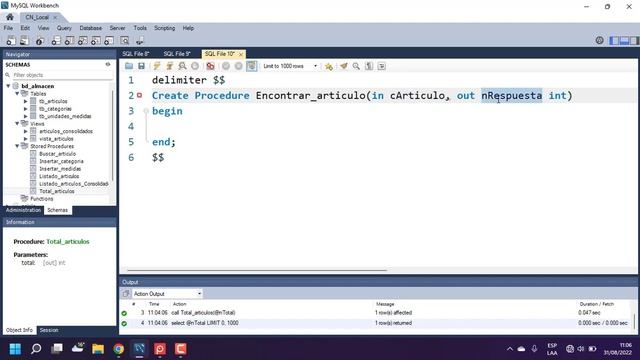Open Workbench preferences gear icon
This screenshot has width=640, height=360.
[599, 40]
